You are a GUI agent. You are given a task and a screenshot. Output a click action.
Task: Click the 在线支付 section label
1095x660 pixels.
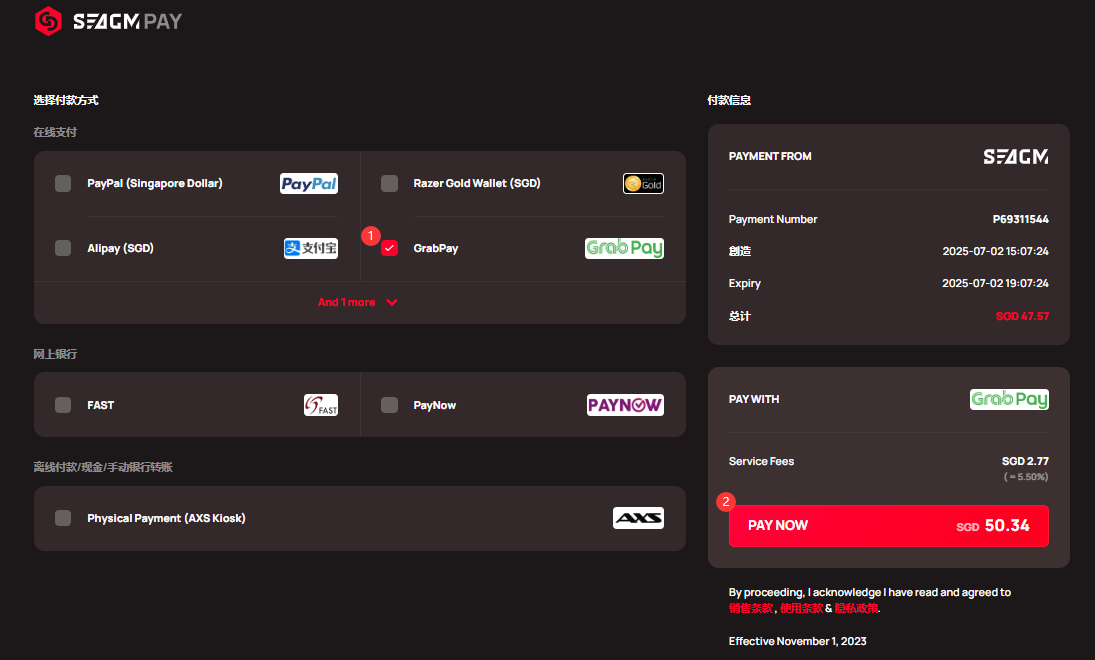pos(55,133)
